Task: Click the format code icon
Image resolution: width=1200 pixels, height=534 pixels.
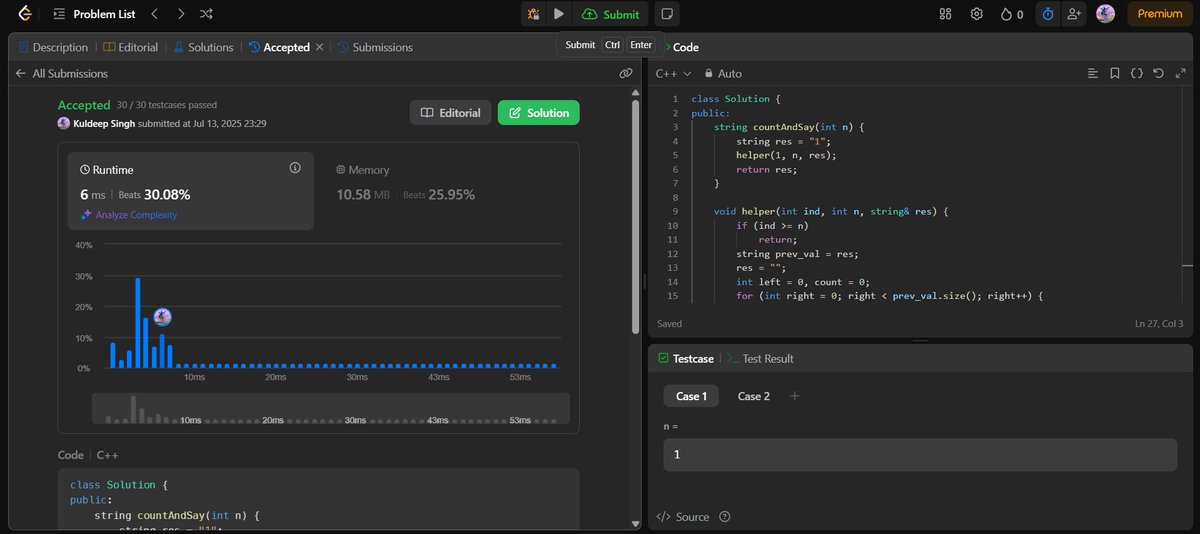Action: 1093,73
